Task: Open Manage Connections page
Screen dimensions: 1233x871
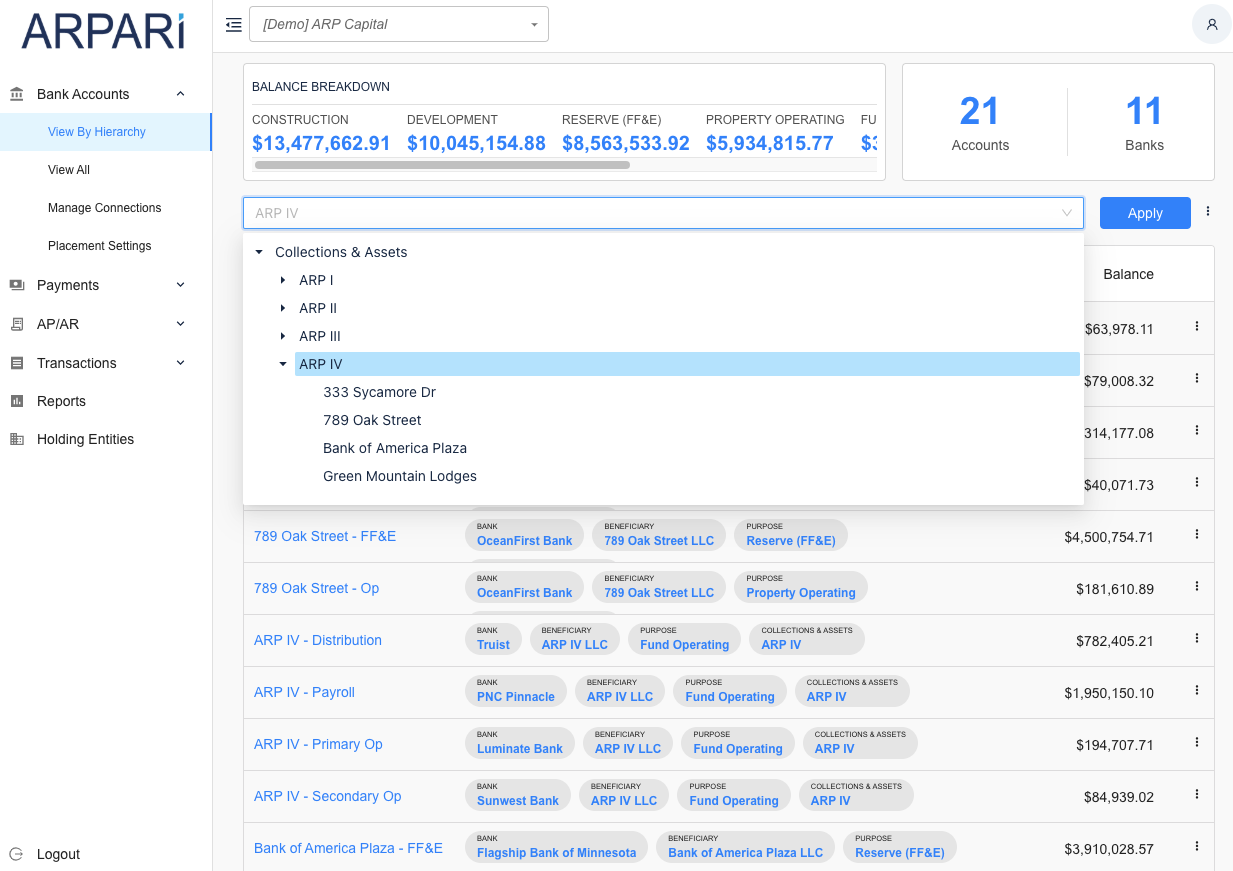Action: (x=104, y=208)
